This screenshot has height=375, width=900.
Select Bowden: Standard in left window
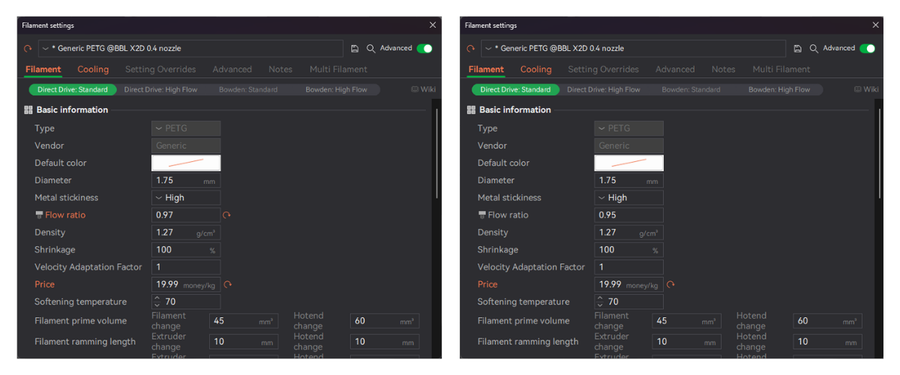coord(248,90)
